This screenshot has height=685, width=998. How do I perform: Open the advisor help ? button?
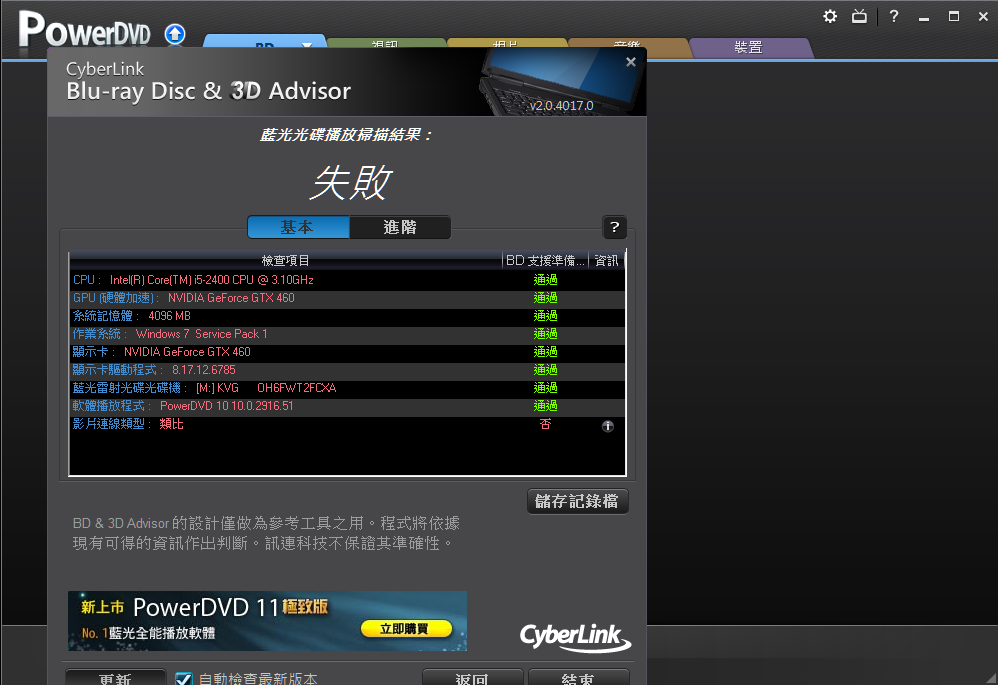pyautogui.click(x=614, y=227)
